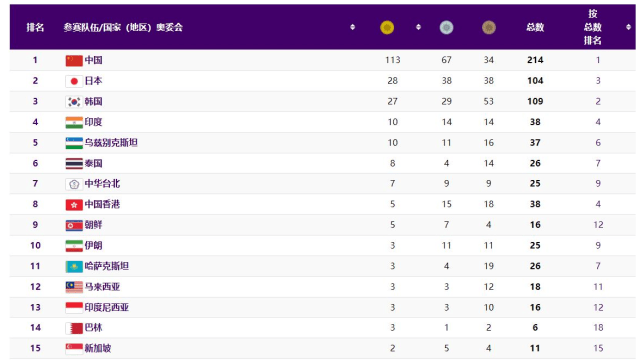Screen dimensions: 640x360
Task: Click the Japan flag icon
Action: (x=74, y=81)
